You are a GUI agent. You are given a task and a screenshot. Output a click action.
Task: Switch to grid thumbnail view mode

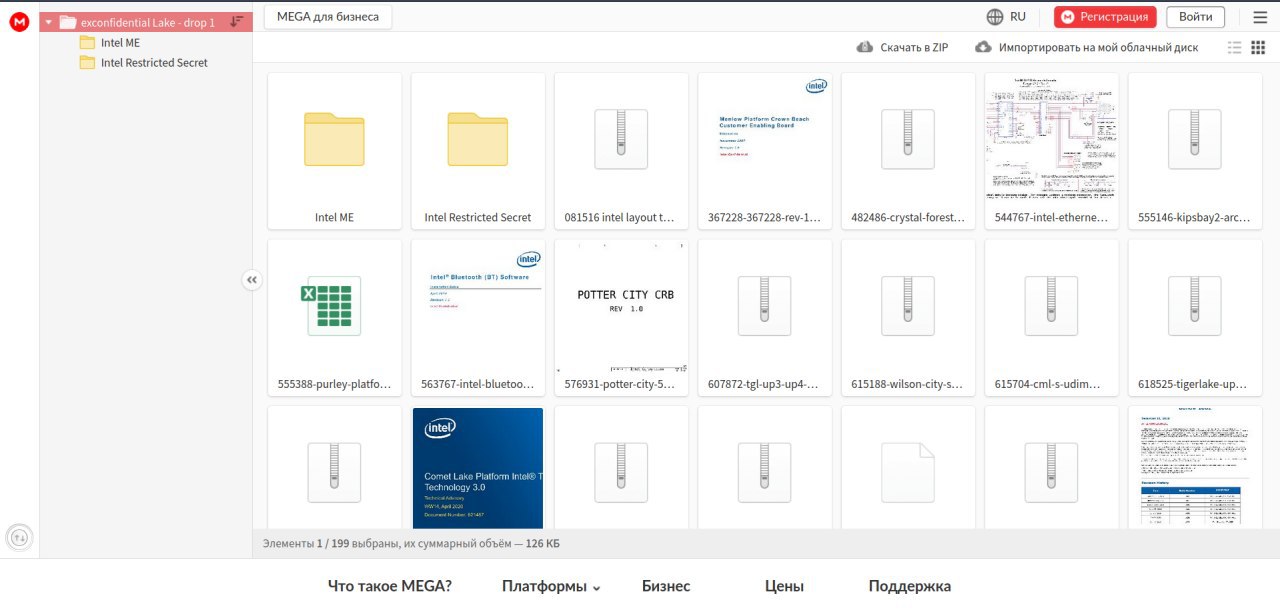(x=1258, y=47)
